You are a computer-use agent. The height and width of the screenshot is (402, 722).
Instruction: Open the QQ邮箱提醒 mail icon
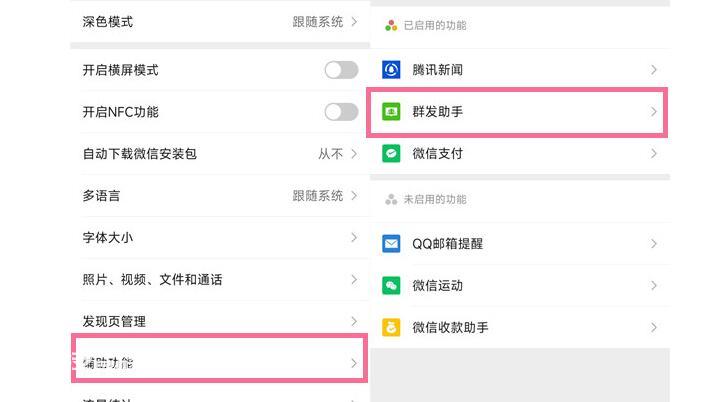(x=391, y=244)
